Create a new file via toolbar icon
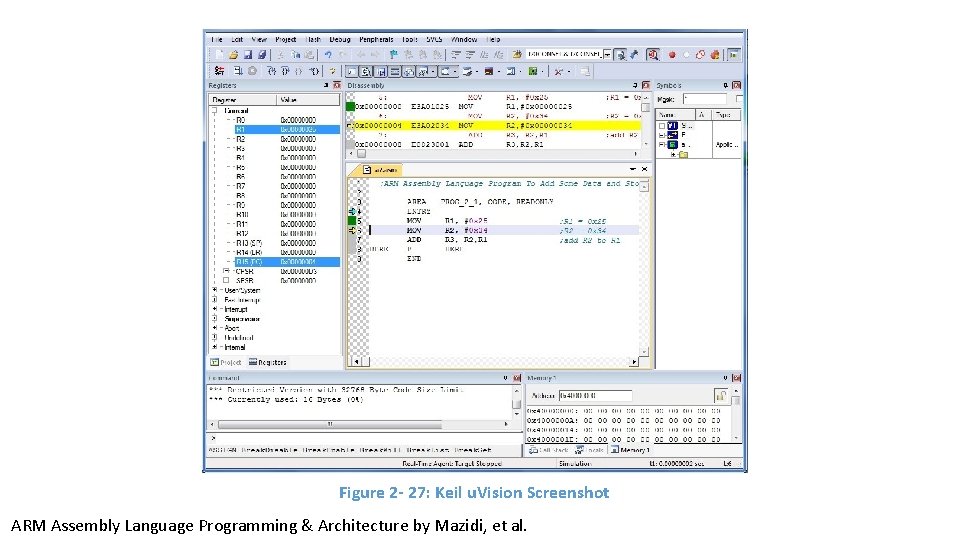Viewport: 960px width, 540px height. coord(219,54)
